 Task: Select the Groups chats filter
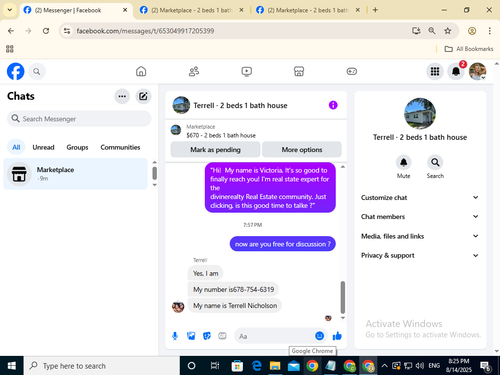coord(77,147)
